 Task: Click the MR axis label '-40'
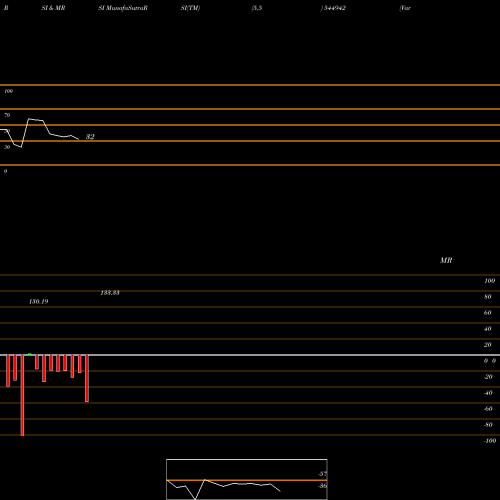488,393
